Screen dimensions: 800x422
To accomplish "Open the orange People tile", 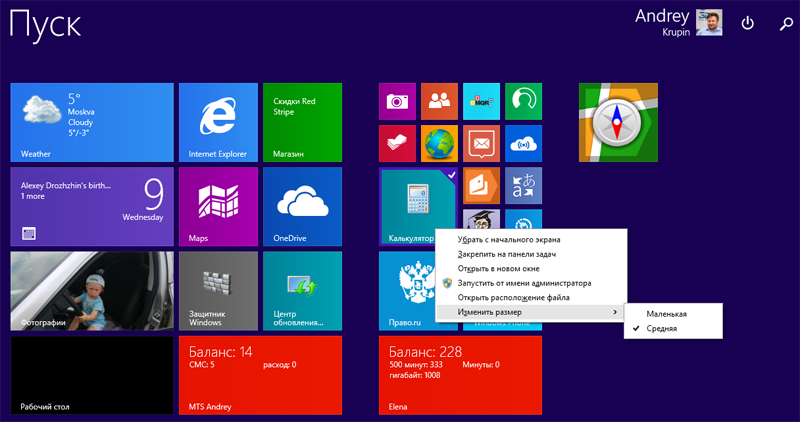I will coord(439,102).
